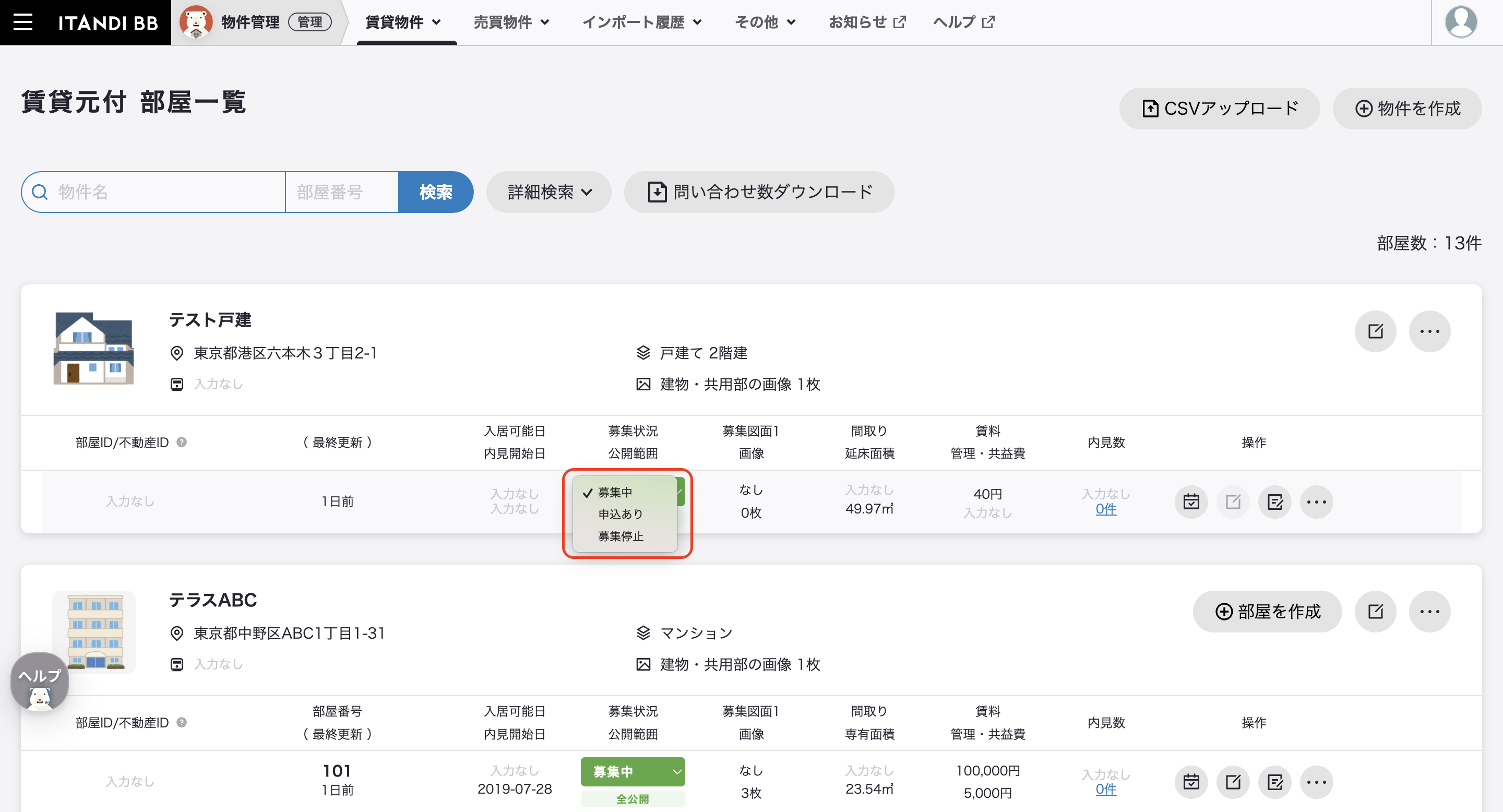The image size is (1503, 812).
Task: Click the 物件を作成 button
Action: tap(1407, 109)
